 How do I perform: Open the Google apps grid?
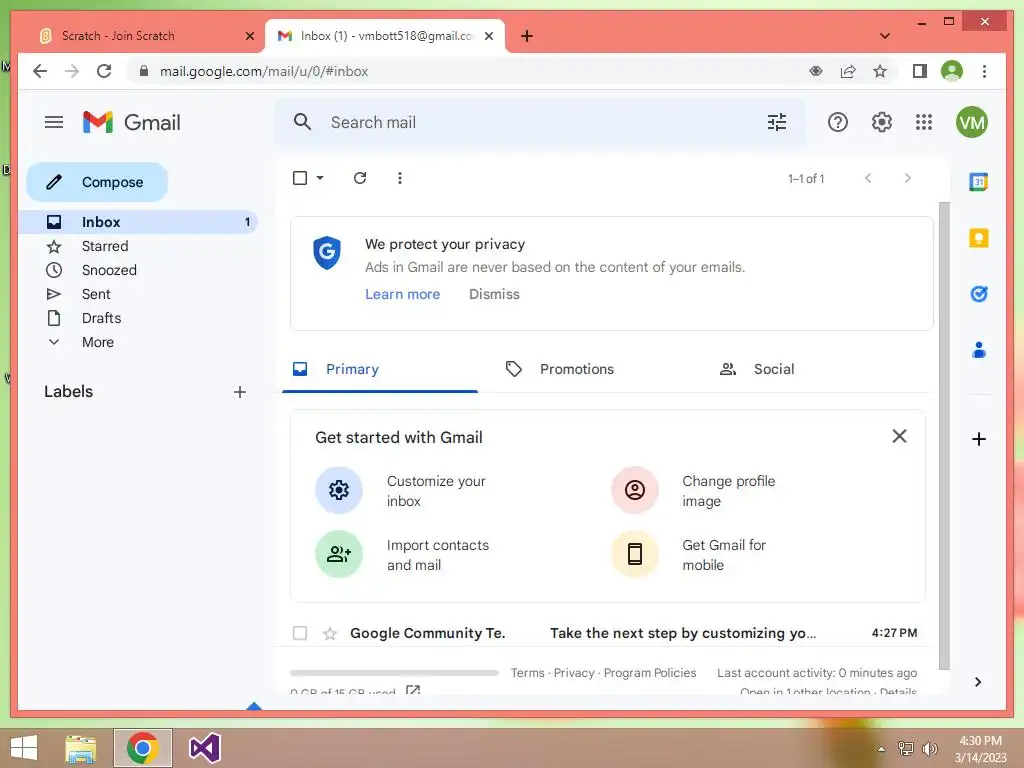point(923,122)
